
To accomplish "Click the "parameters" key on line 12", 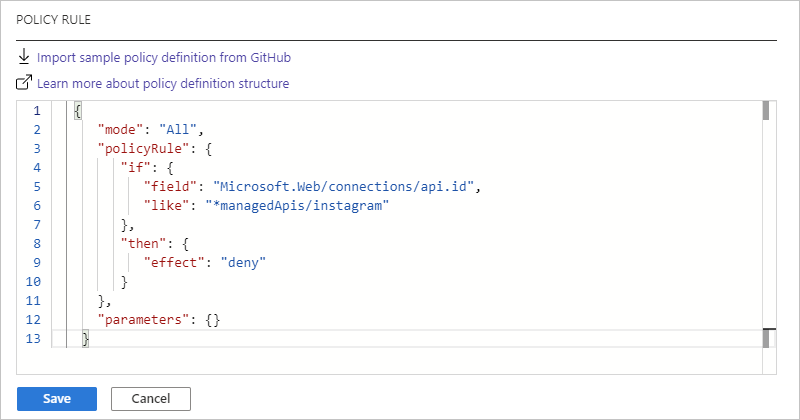I will (x=140, y=321).
